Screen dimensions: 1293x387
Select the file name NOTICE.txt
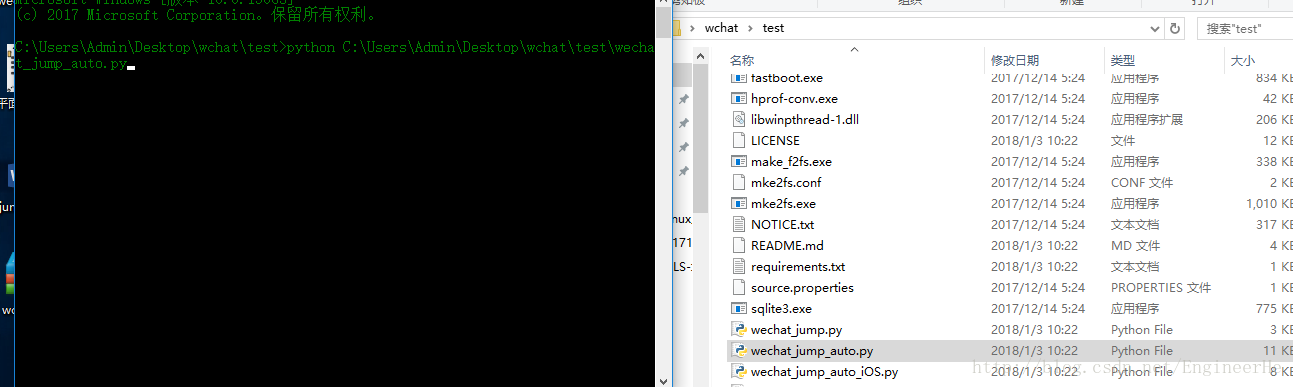coord(782,224)
